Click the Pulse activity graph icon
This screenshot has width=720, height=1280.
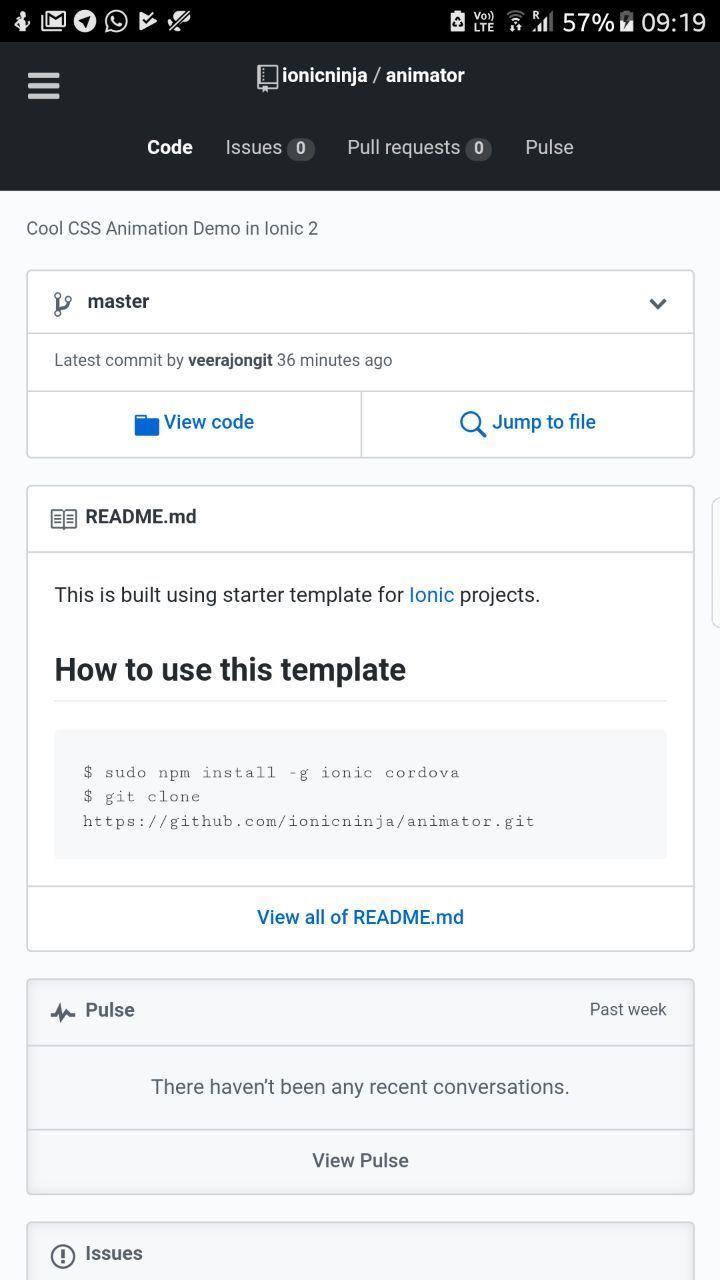pyautogui.click(x=62, y=1011)
